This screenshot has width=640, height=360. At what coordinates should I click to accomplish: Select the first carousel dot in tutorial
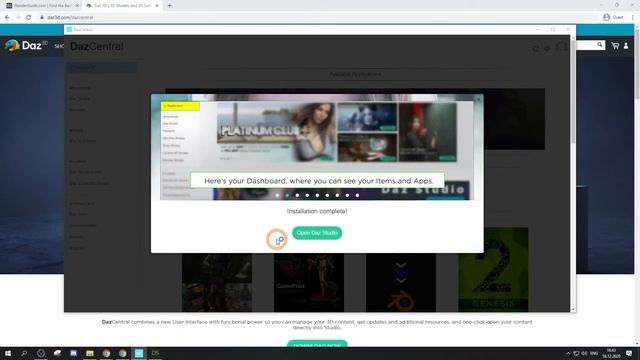coord(277,195)
